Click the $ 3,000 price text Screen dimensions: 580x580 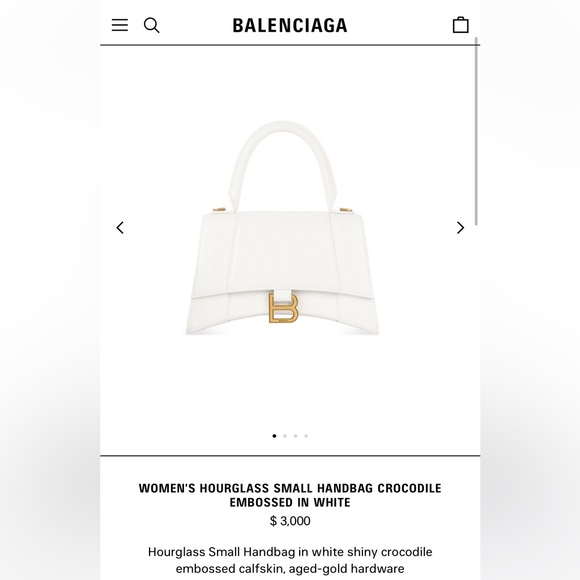pyautogui.click(x=290, y=521)
